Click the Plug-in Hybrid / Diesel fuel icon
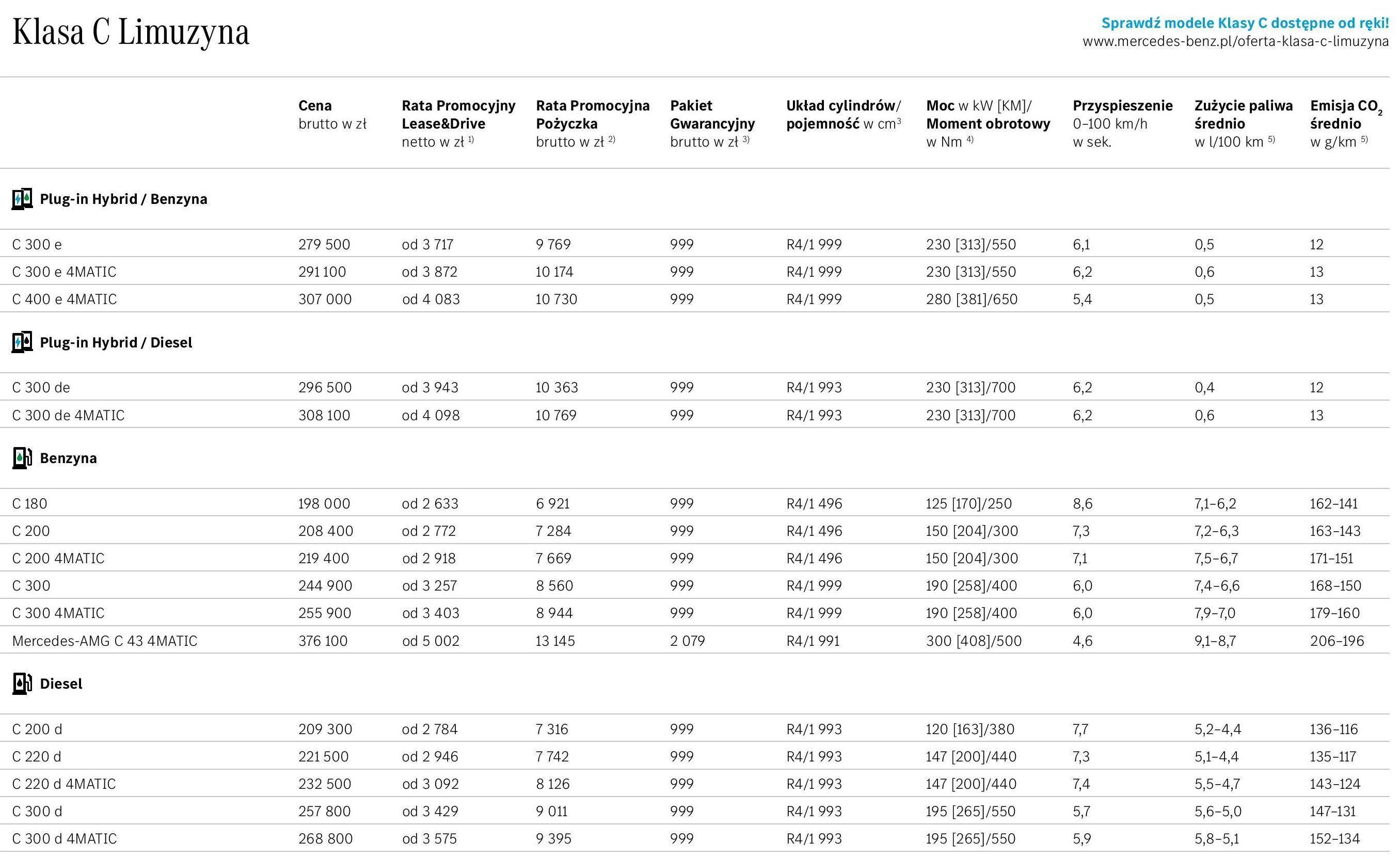The image size is (1400, 858). click(22, 343)
